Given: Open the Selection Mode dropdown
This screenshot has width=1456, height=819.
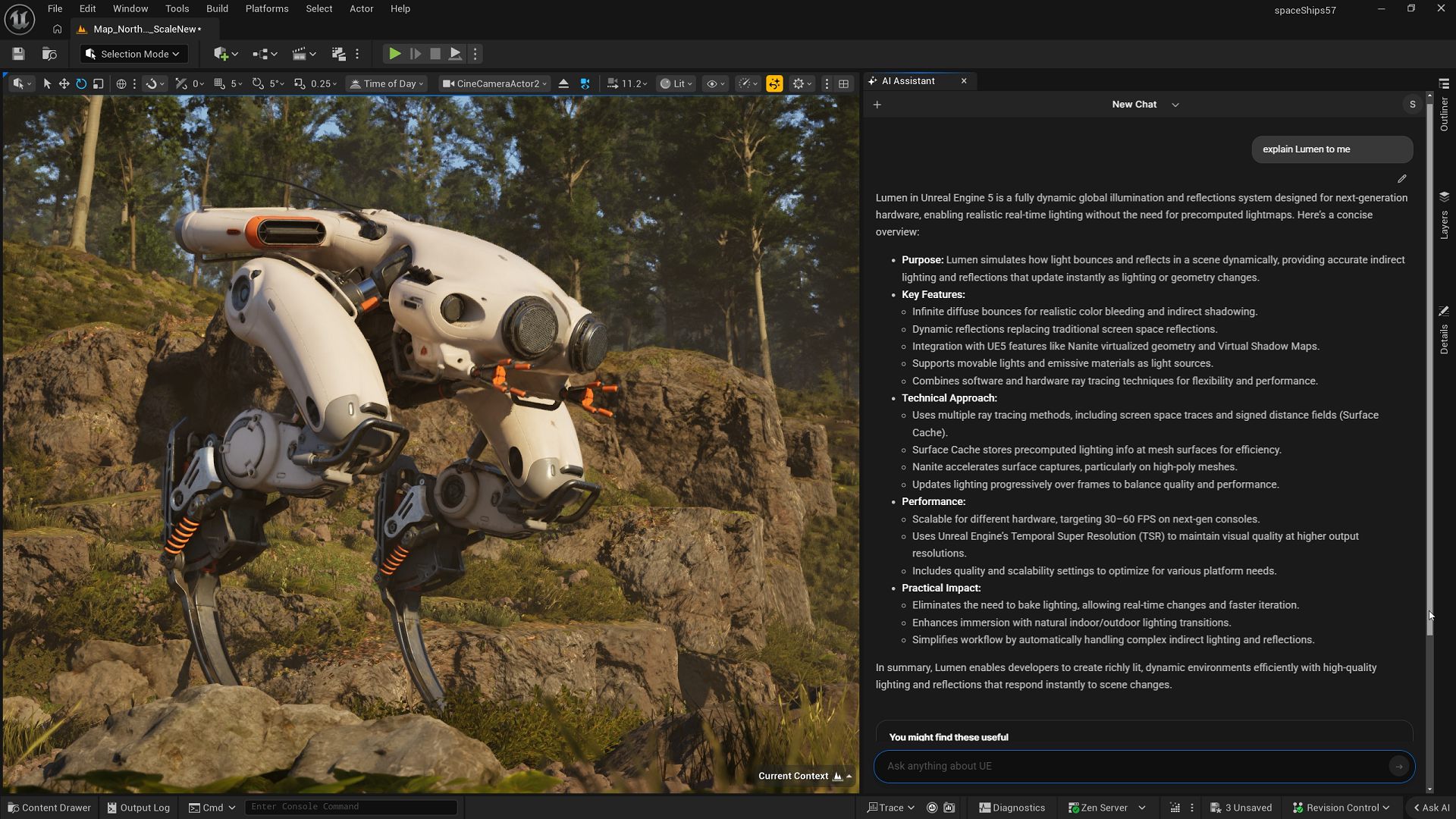Looking at the screenshot, I should (132, 53).
